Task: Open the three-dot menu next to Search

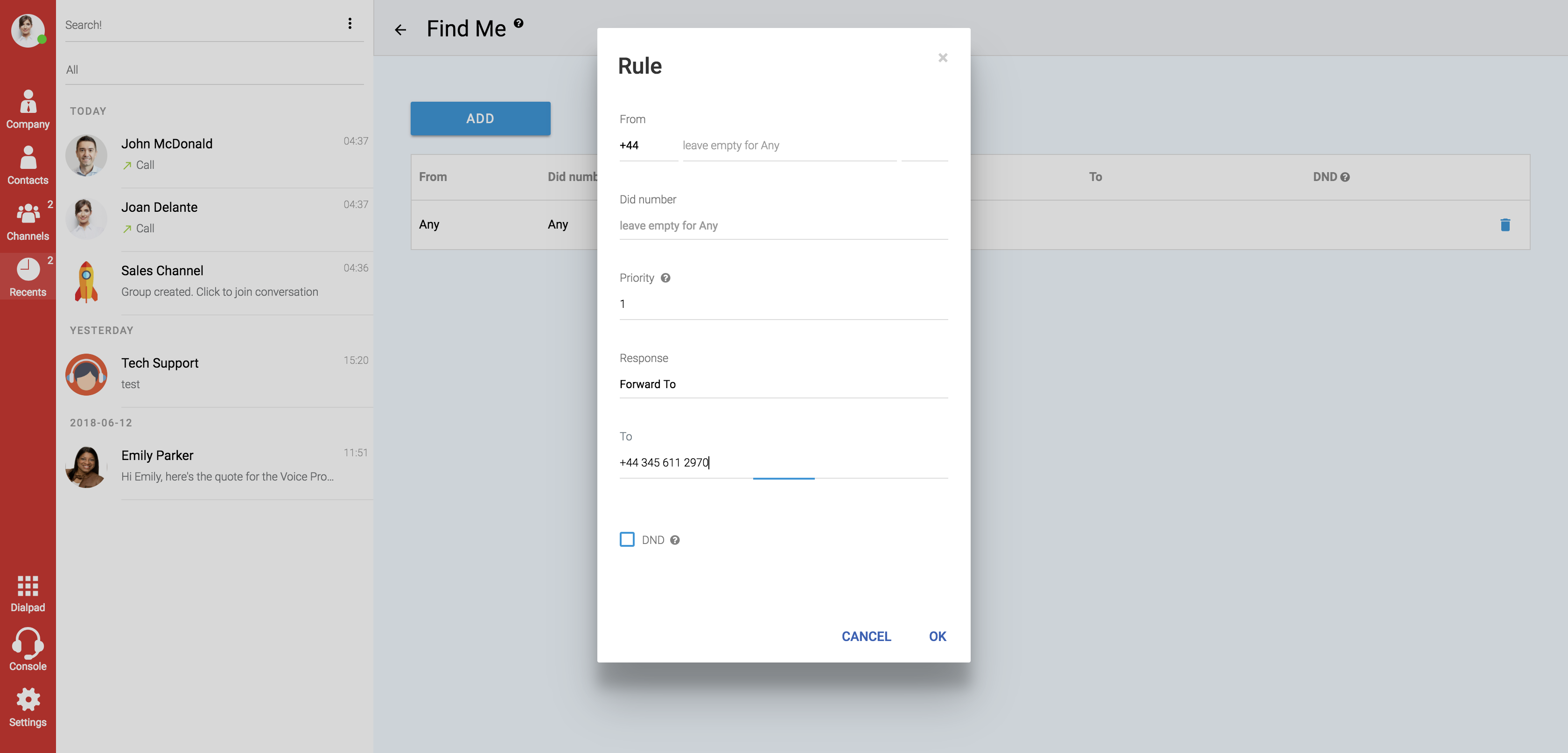Action: click(350, 24)
